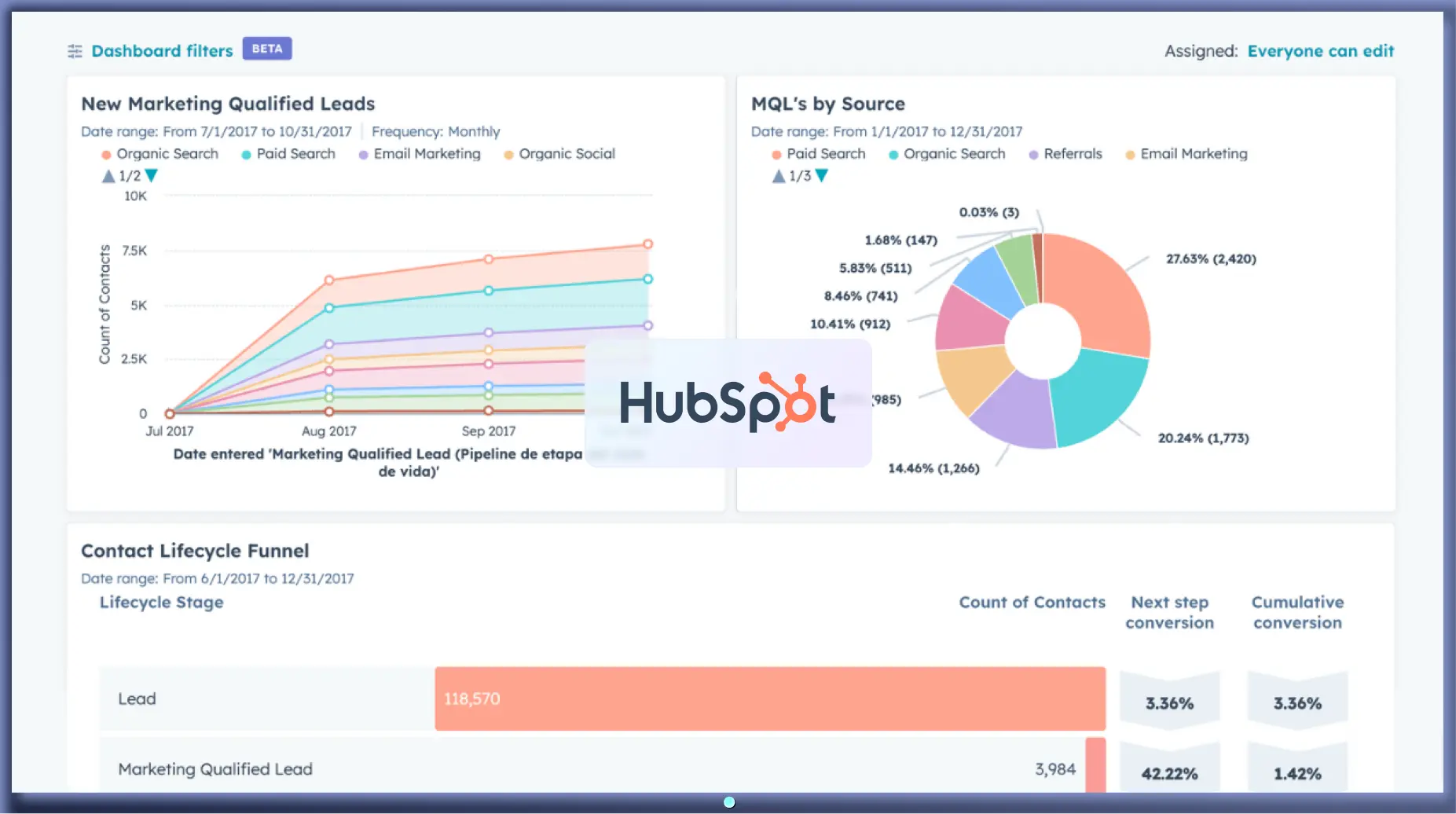The width and height of the screenshot is (1456, 814).
Task: Open the Everyone can edit link
Action: pyautogui.click(x=1320, y=51)
